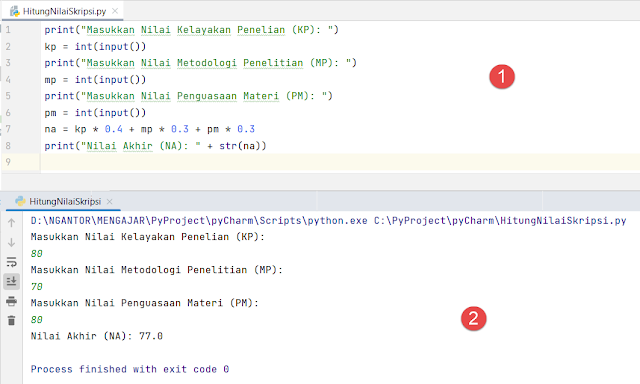
Task: Click the console input value 70
Action: point(37,287)
